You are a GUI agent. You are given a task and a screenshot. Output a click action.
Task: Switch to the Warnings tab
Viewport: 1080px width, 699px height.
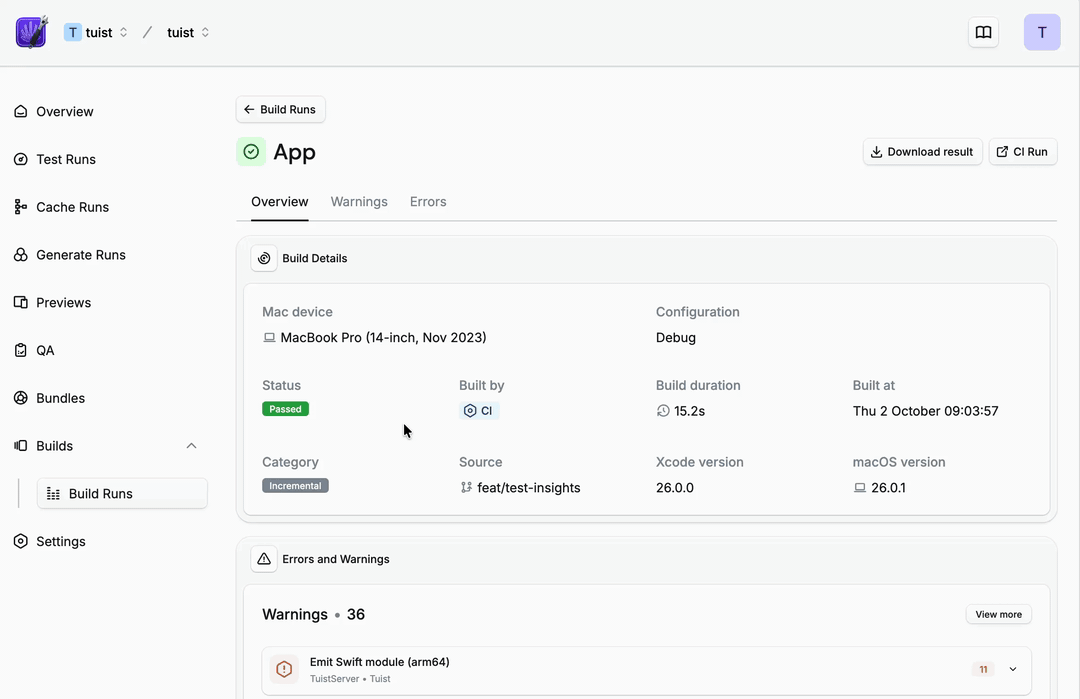coord(359,202)
